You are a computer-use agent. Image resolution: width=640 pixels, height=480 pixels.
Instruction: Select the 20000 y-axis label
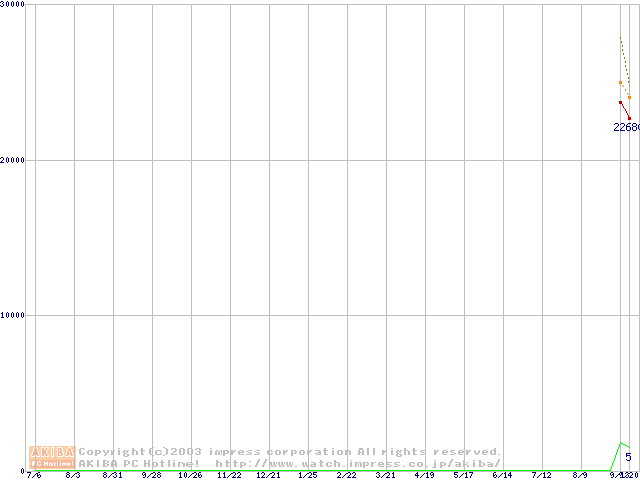coord(13,160)
